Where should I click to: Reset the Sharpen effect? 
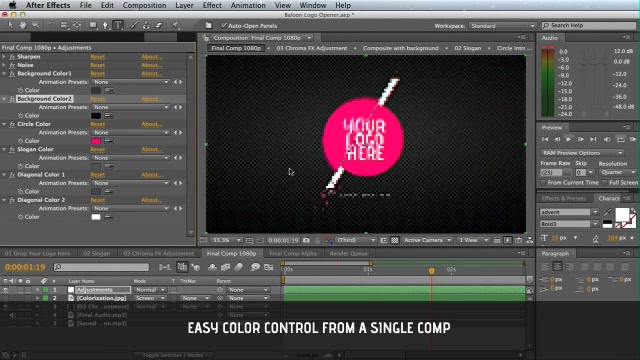tap(98, 57)
